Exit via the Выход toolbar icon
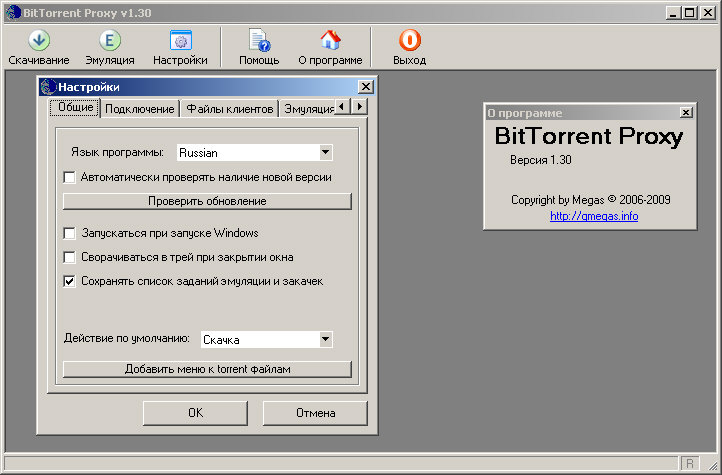The image size is (722, 475). click(409, 41)
